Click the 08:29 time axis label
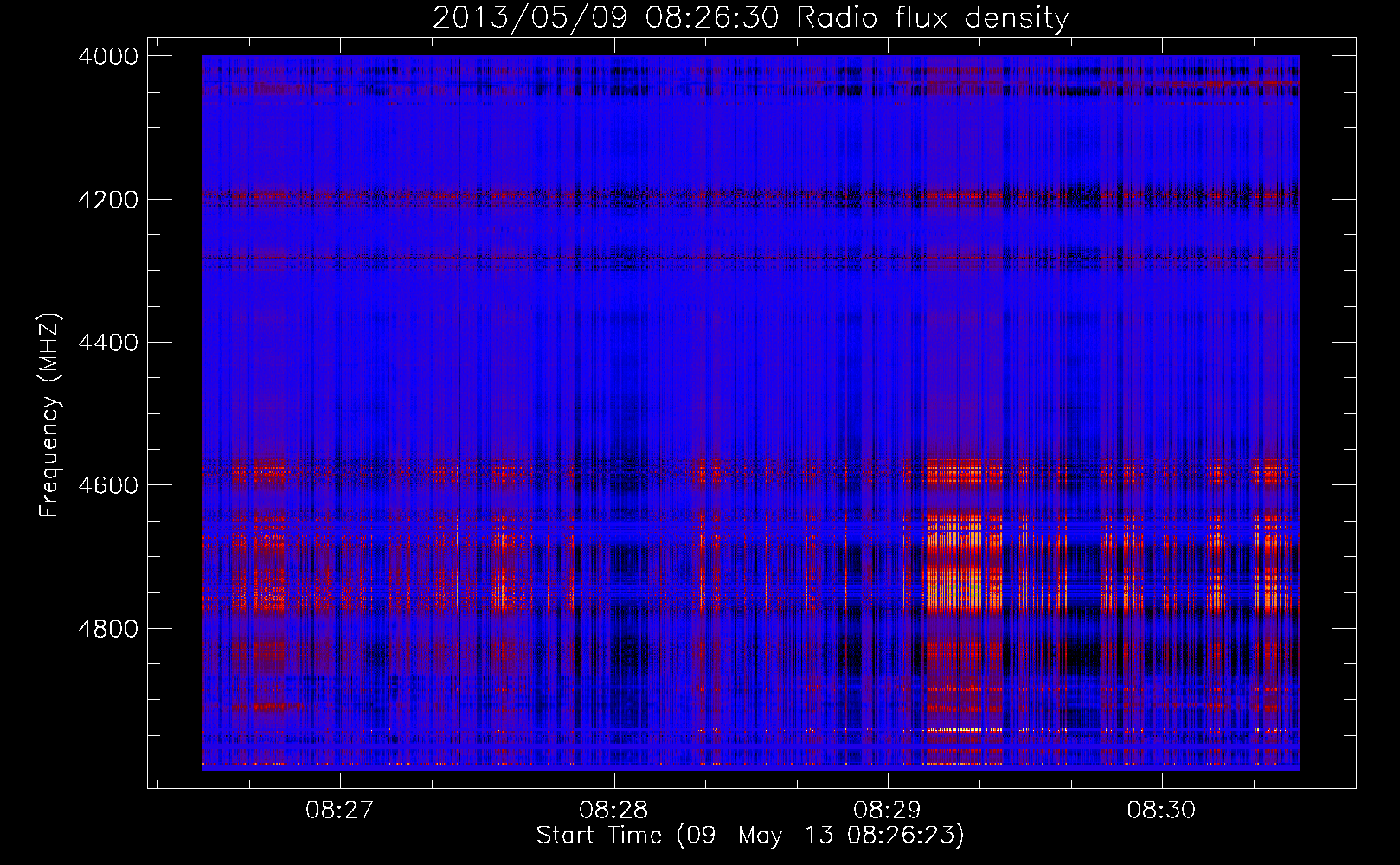The height and width of the screenshot is (865, 1400). [x=888, y=811]
